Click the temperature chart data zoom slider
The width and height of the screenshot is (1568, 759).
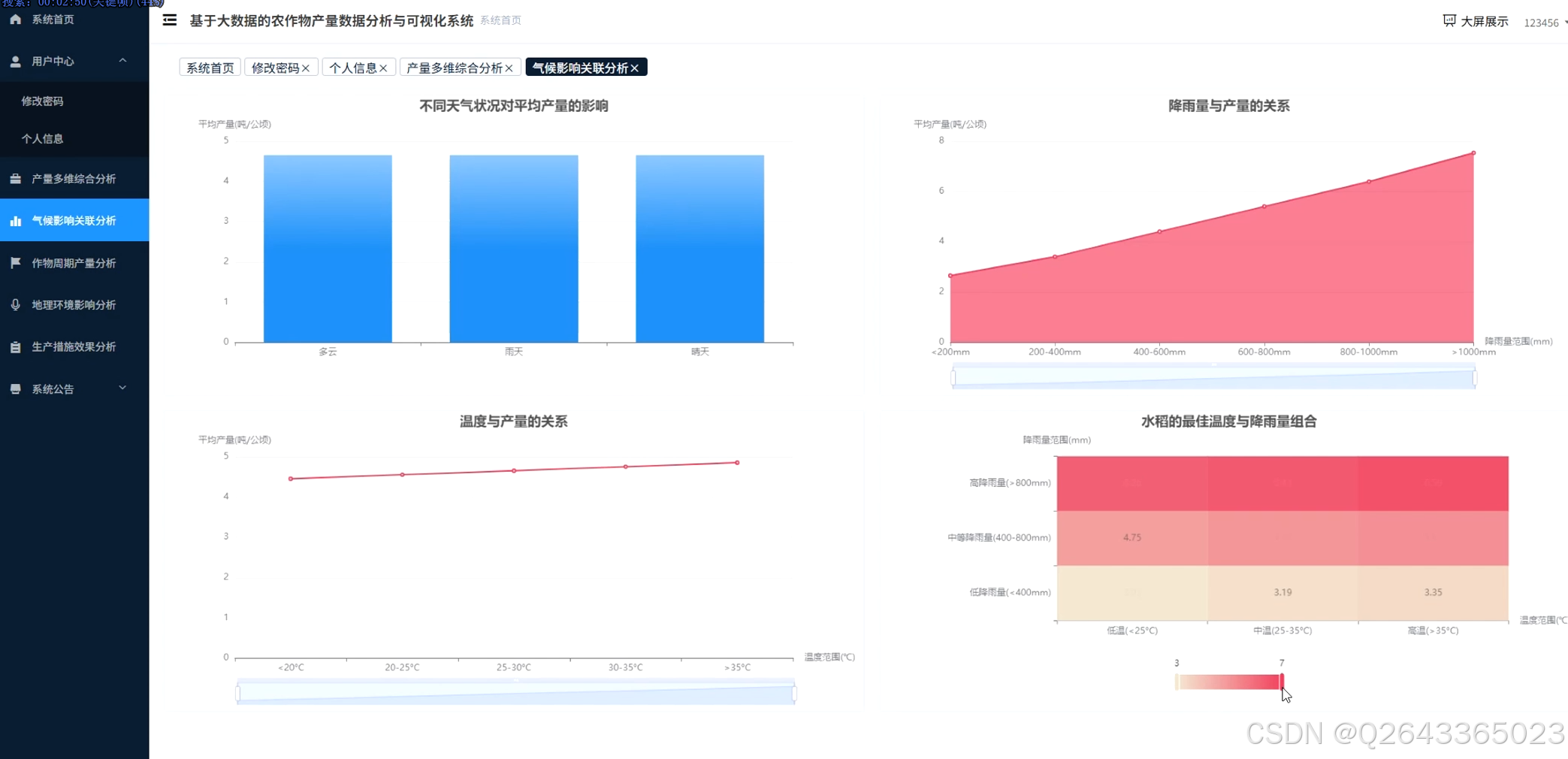(516, 692)
